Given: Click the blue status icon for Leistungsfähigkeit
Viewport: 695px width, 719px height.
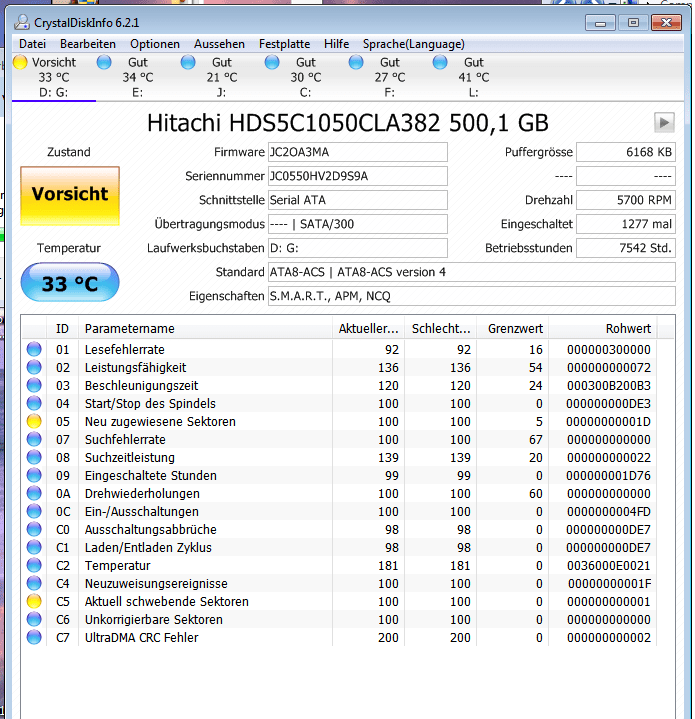Looking at the screenshot, I should (x=34, y=367).
